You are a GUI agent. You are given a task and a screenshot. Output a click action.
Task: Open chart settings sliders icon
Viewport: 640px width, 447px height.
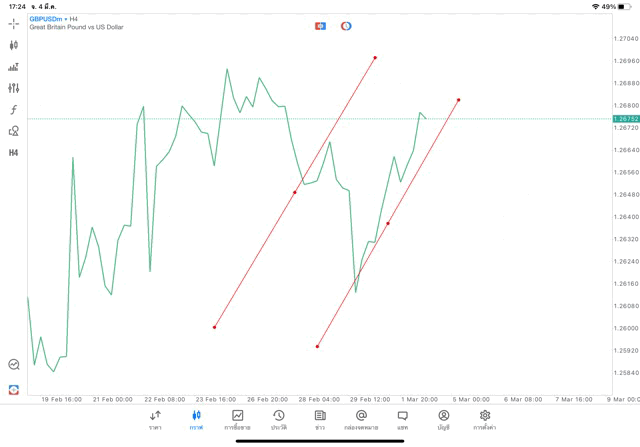(x=14, y=88)
